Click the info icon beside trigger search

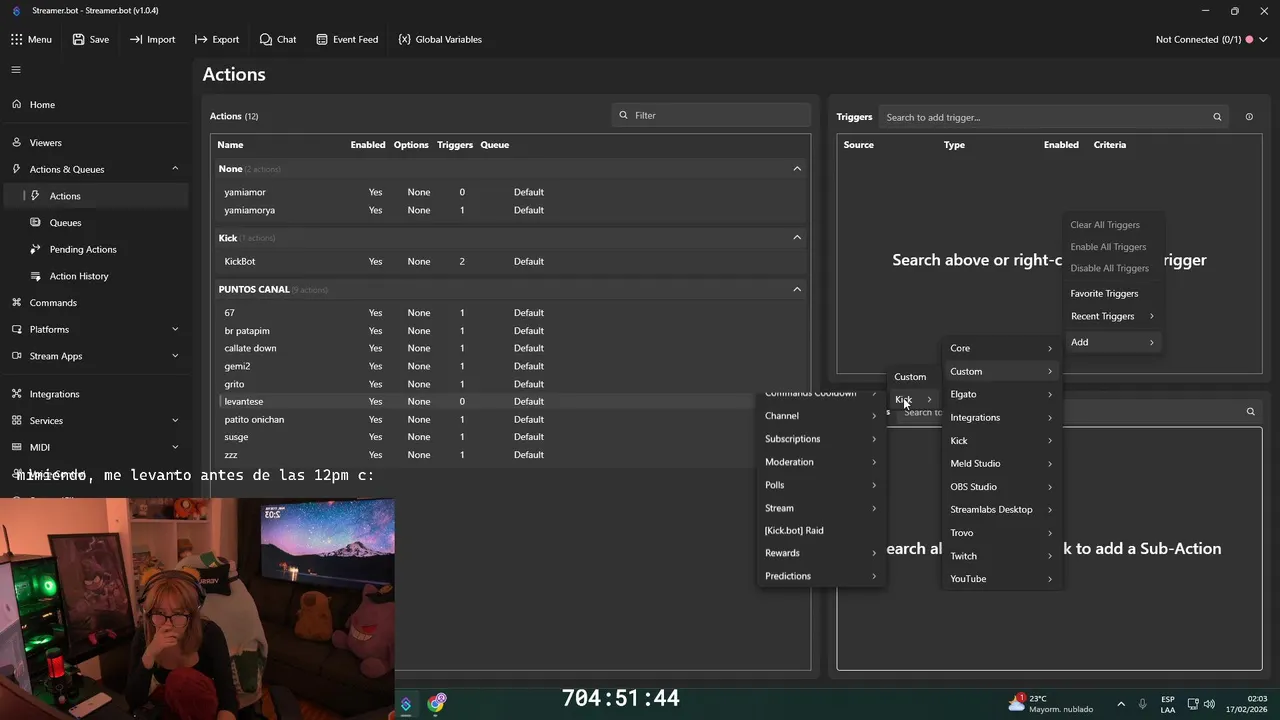[x=1249, y=117]
